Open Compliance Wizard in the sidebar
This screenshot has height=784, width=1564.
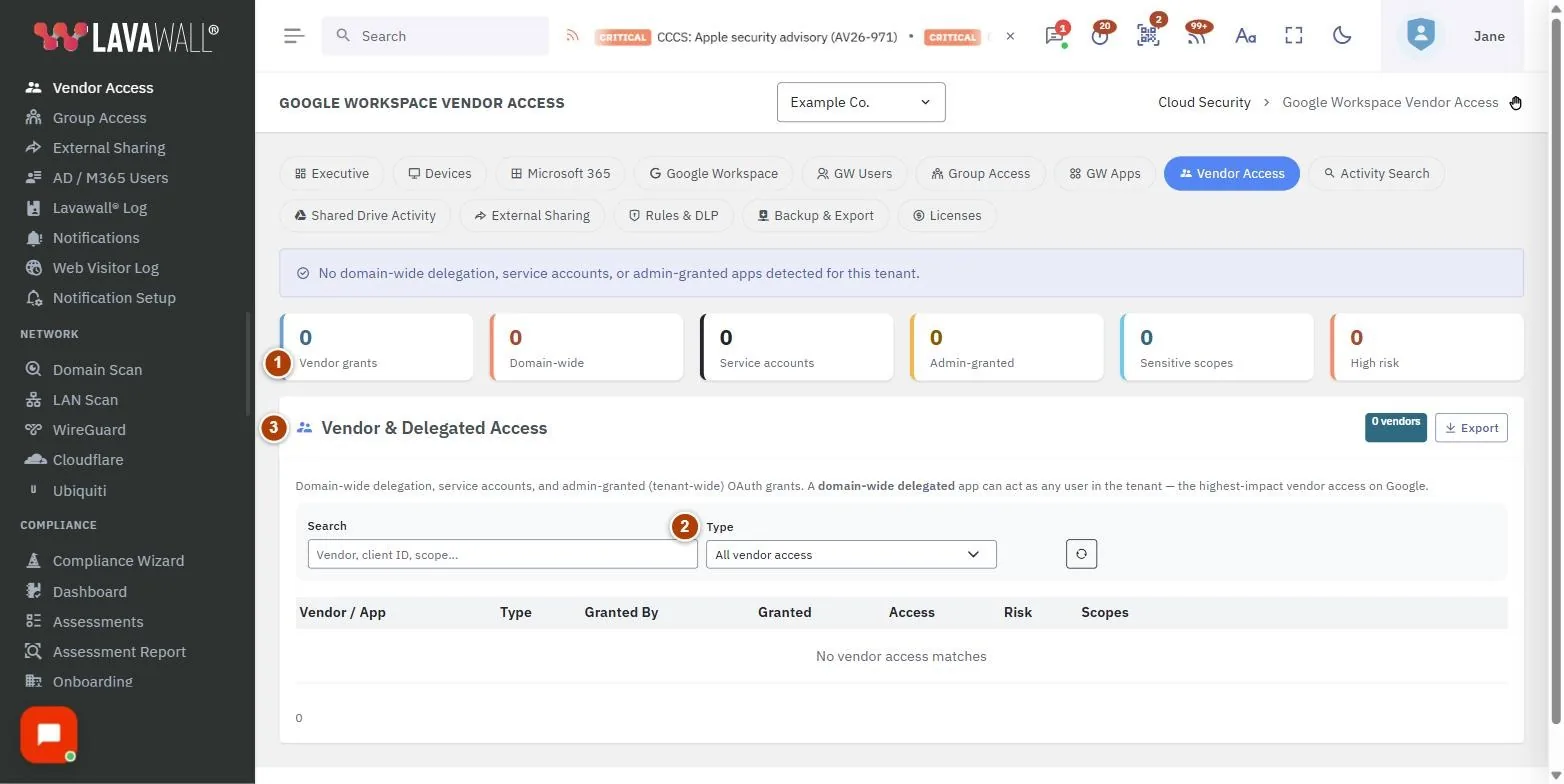pyautogui.click(x=118, y=561)
